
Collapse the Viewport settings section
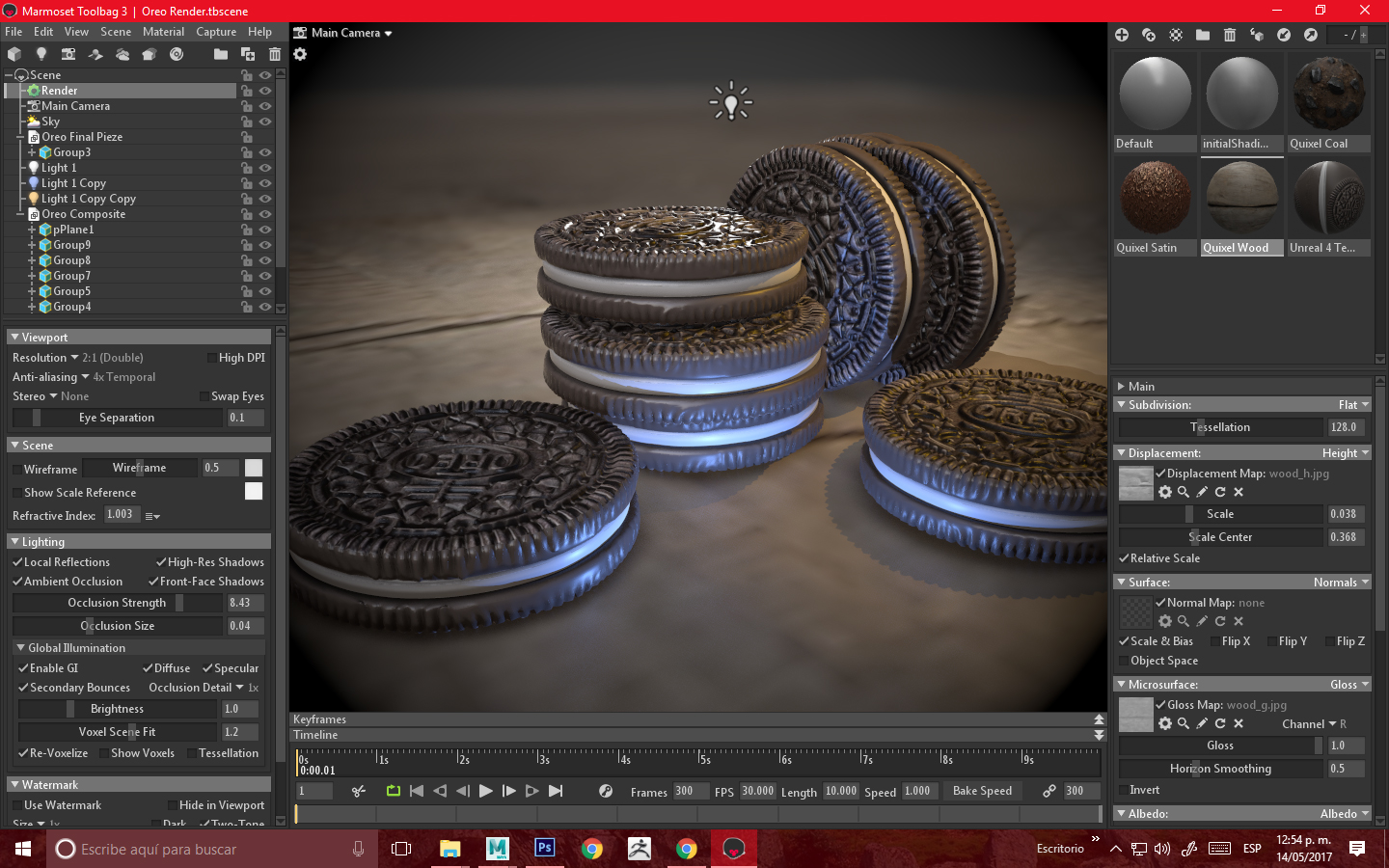[14, 338]
